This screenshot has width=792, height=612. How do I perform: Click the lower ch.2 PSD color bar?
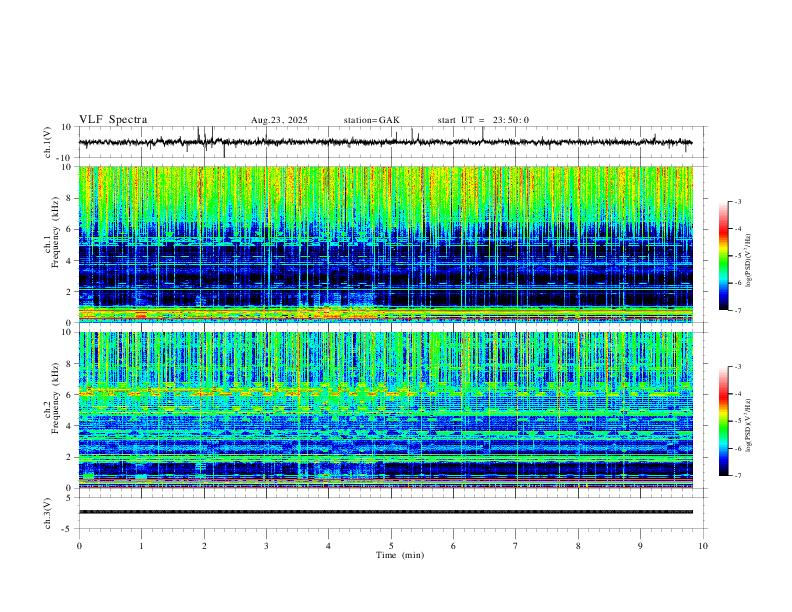click(x=724, y=421)
